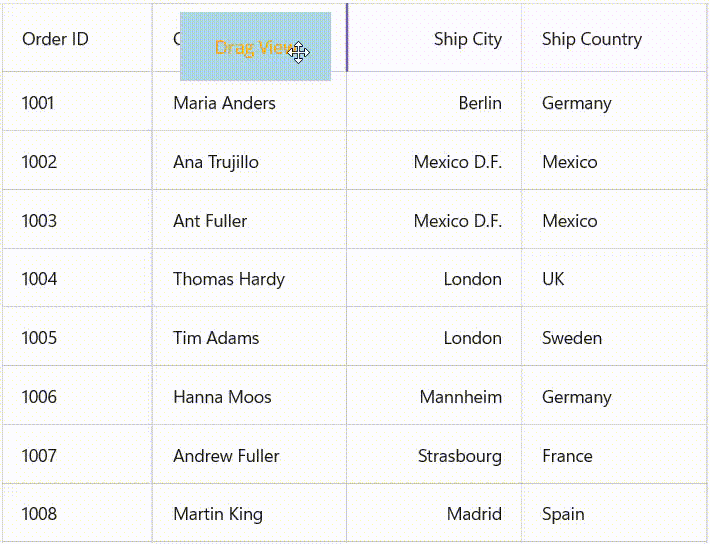Select the Tim Adams cell

216,338
